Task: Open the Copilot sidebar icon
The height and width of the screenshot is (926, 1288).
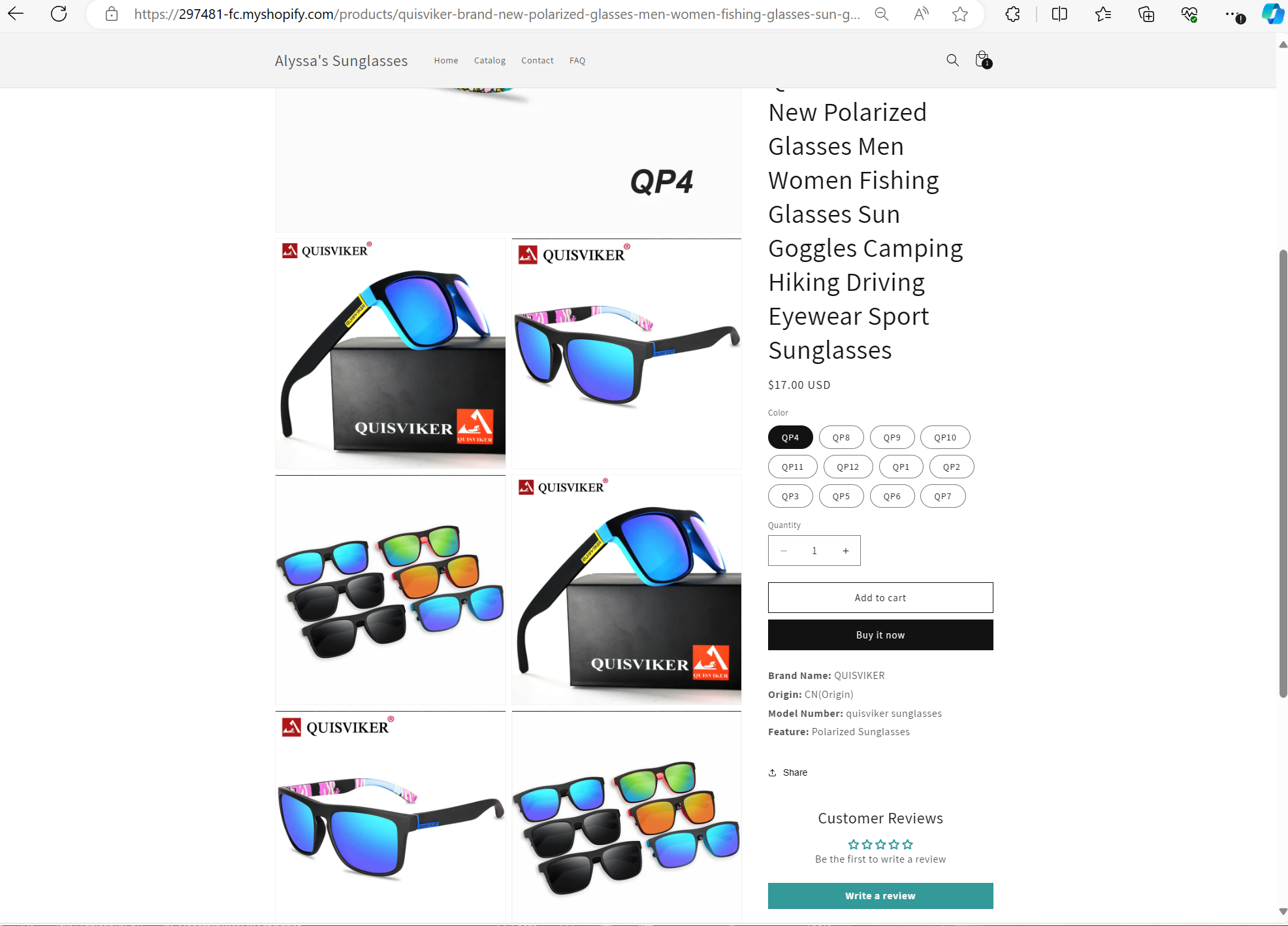Action: pos(1272,14)
